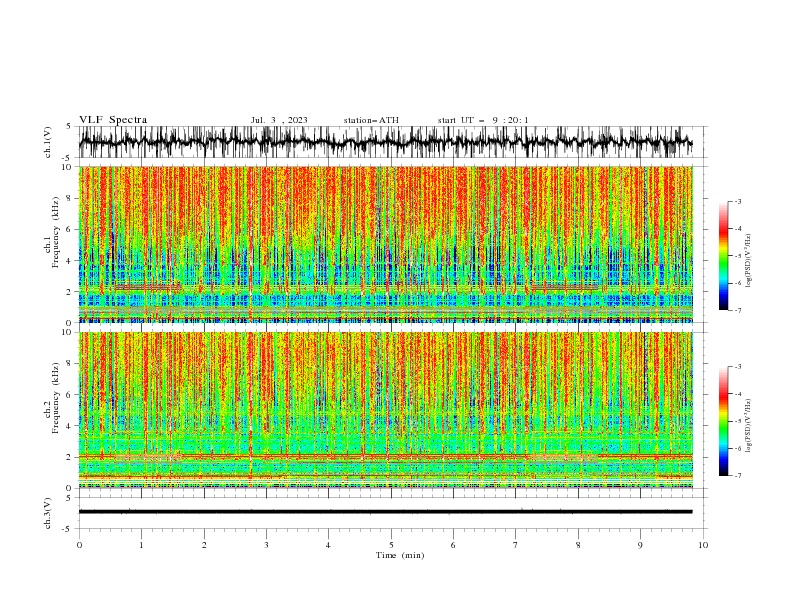Click the "7" tick on the time axis
792x612 pixels.
pos(516,545)
